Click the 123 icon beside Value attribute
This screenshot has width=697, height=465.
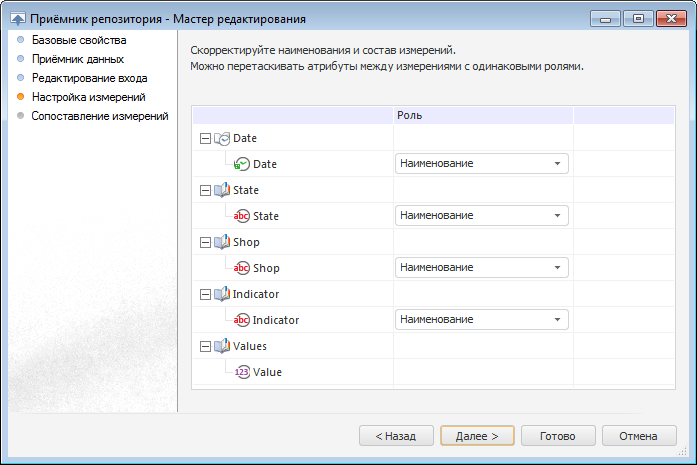(x=241, y=372)
